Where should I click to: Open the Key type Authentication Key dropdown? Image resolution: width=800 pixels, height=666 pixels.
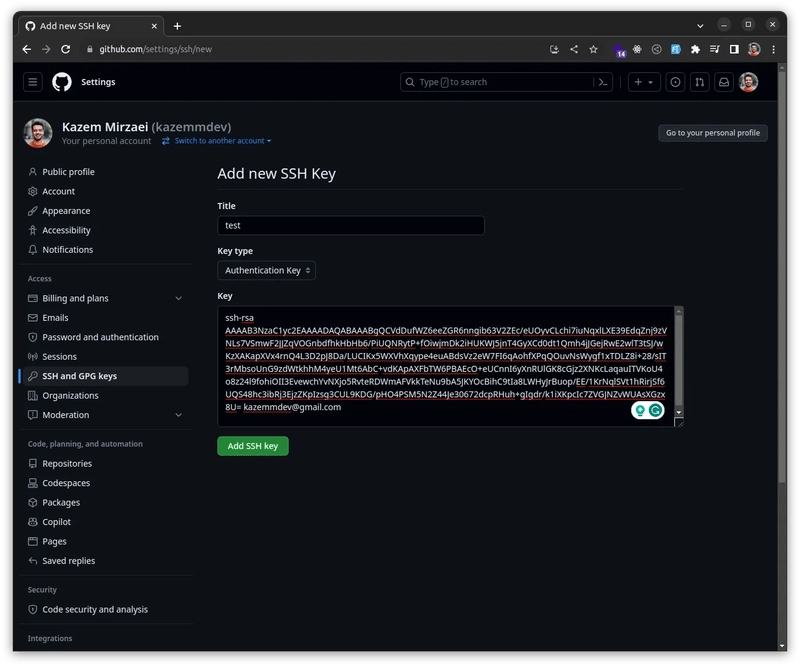pyautogui.click(x=266, y=270)
